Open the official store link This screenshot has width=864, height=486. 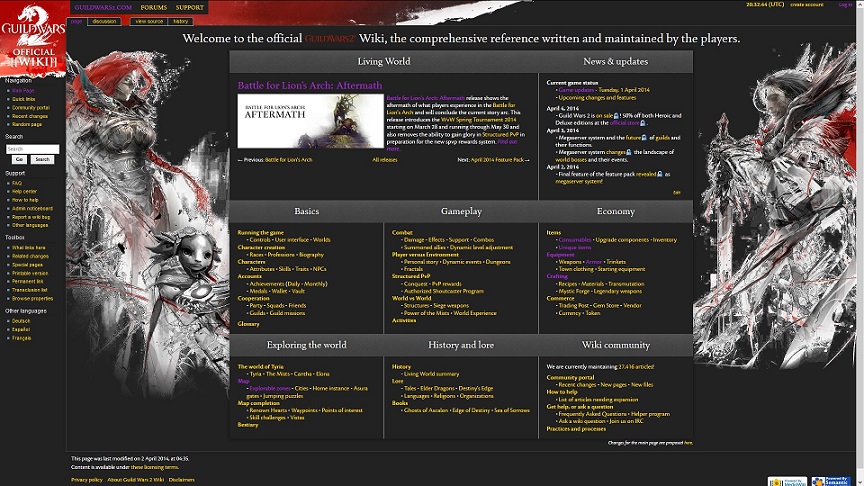(625, 123)
